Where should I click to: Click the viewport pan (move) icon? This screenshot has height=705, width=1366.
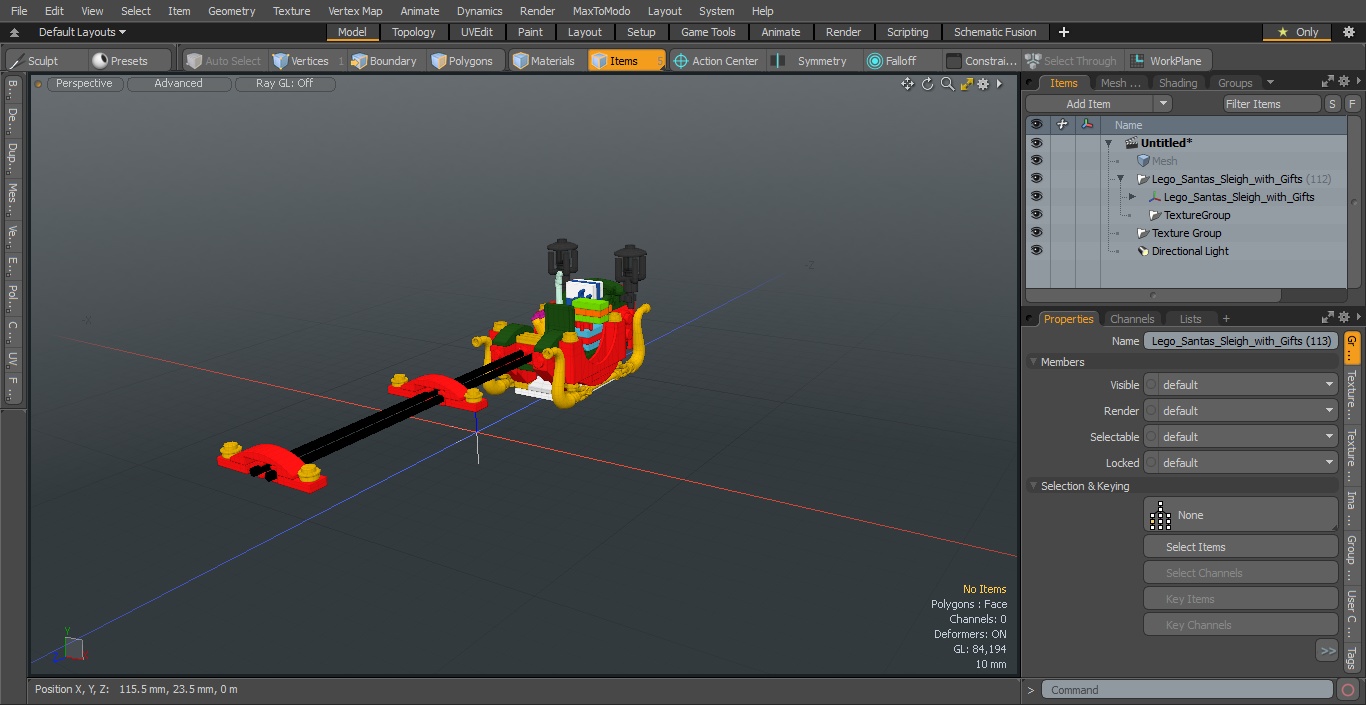(907, 84)
